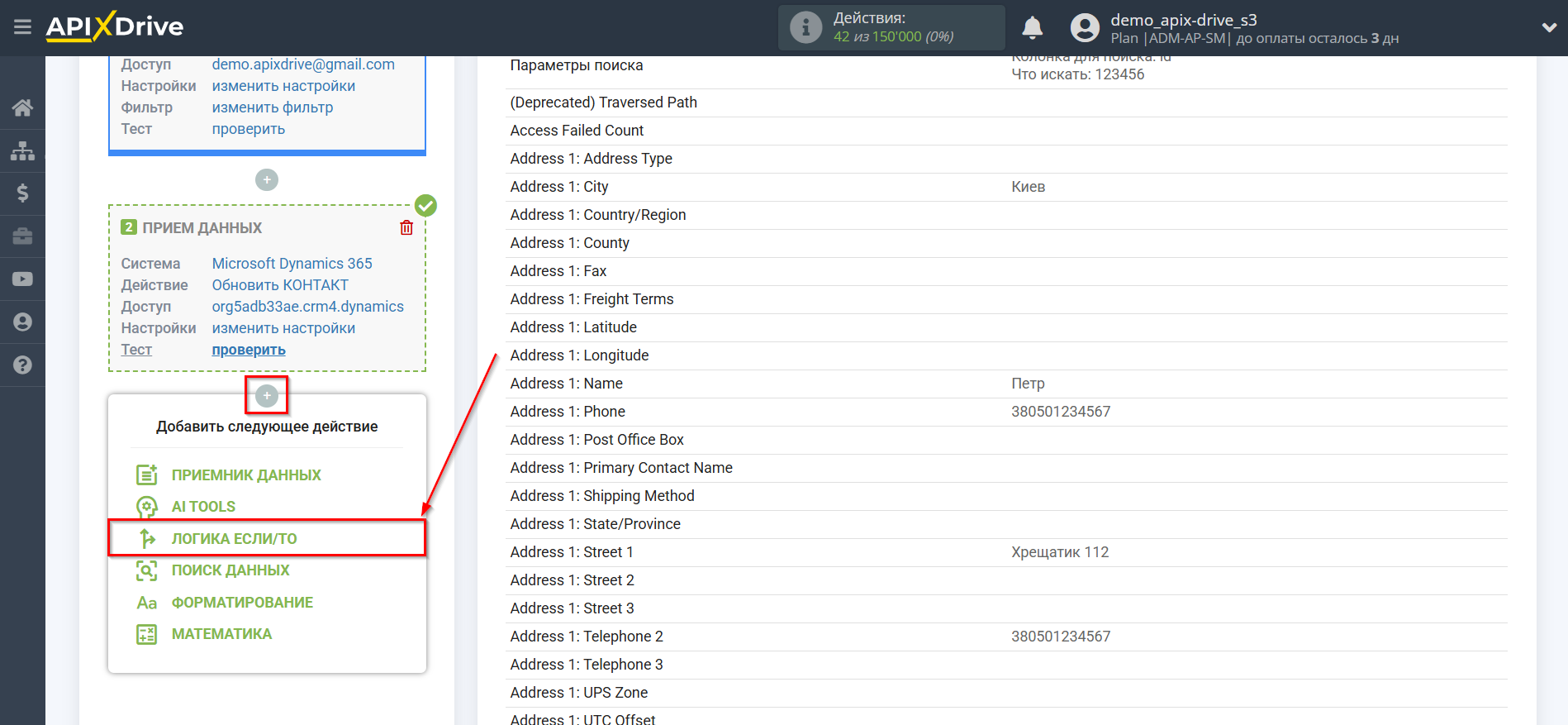Open briefcase sidebar icon
The width and height of the screenshot is (1568, 725).
coord(22,236)
